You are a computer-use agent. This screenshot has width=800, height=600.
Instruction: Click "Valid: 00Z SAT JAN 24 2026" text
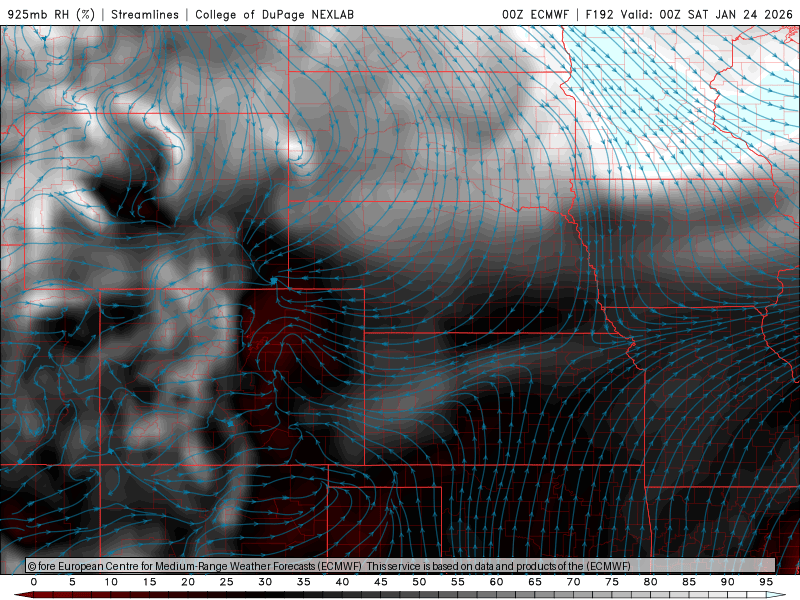pyautogui.click(x=707, y=14)
